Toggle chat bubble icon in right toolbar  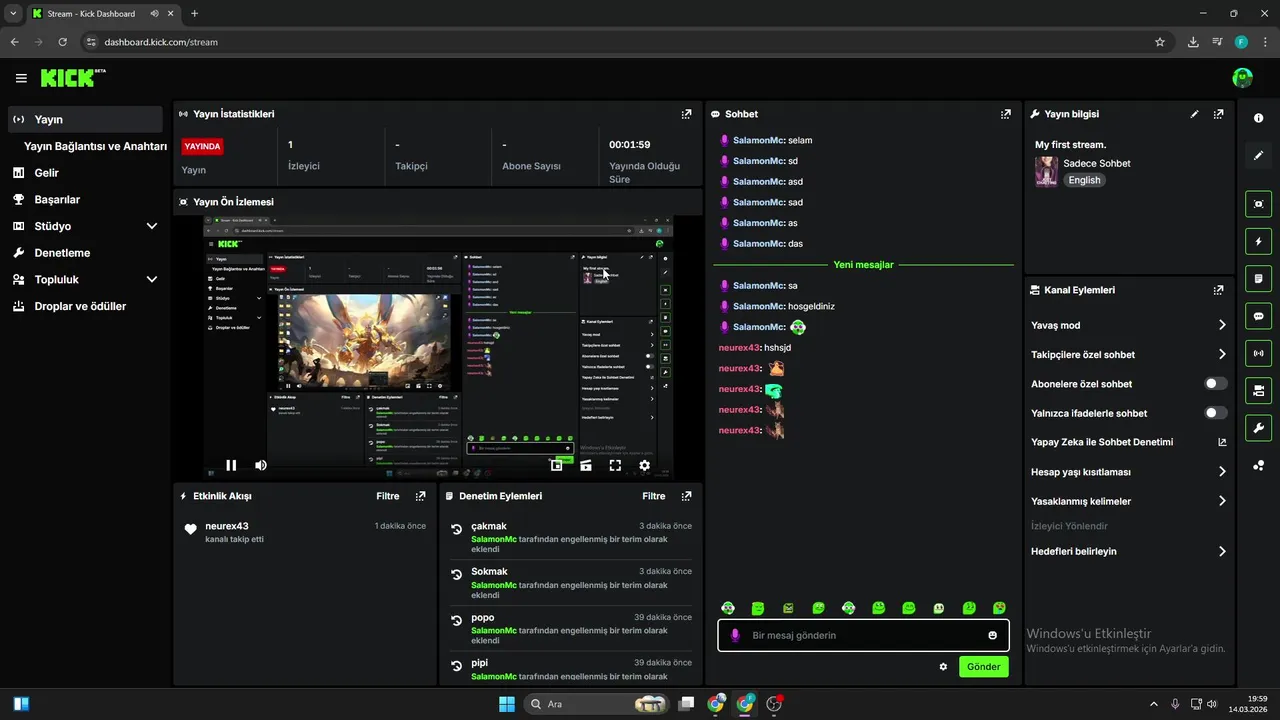1258,316
